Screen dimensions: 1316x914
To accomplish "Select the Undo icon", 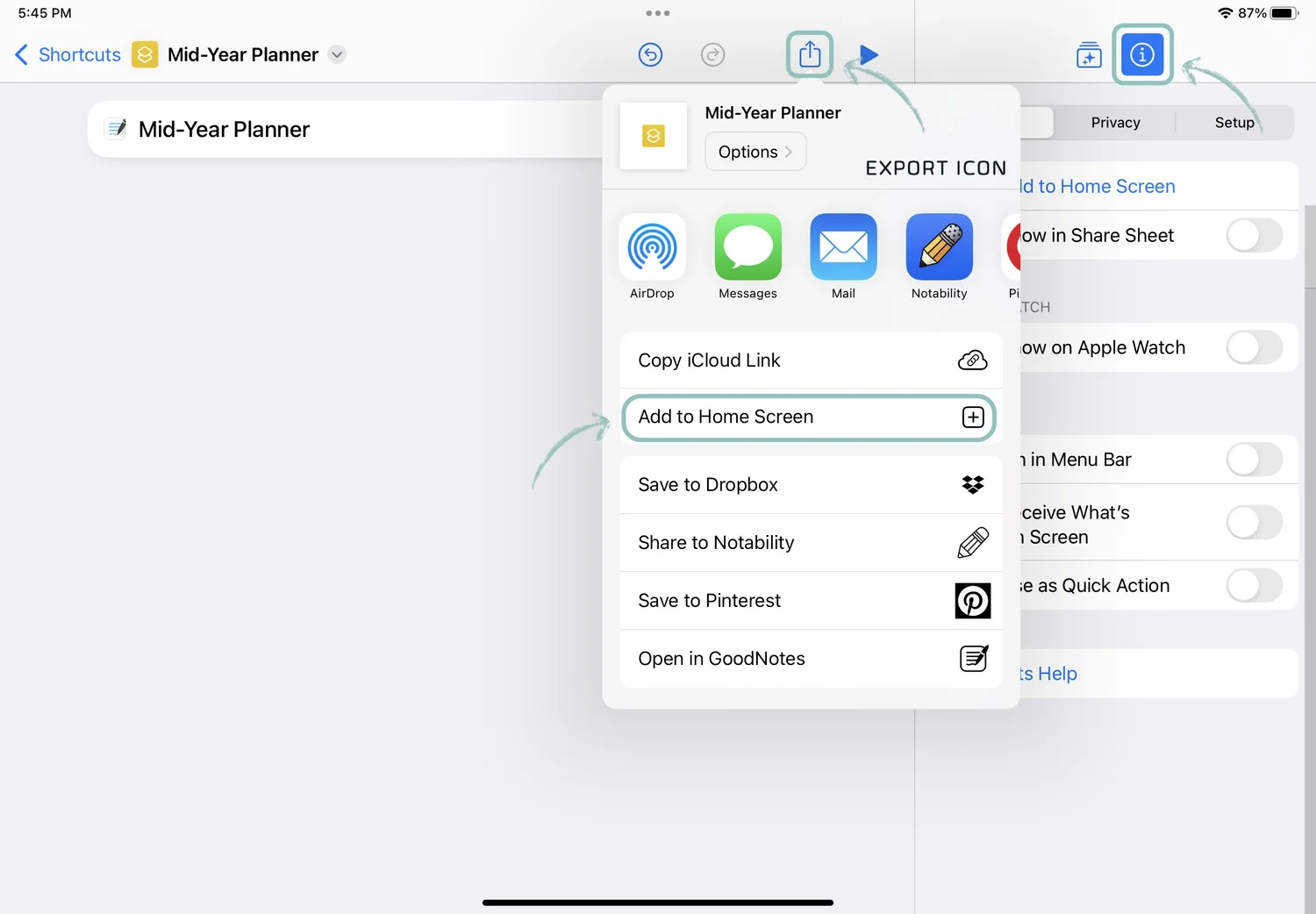I will pos(650,54).
